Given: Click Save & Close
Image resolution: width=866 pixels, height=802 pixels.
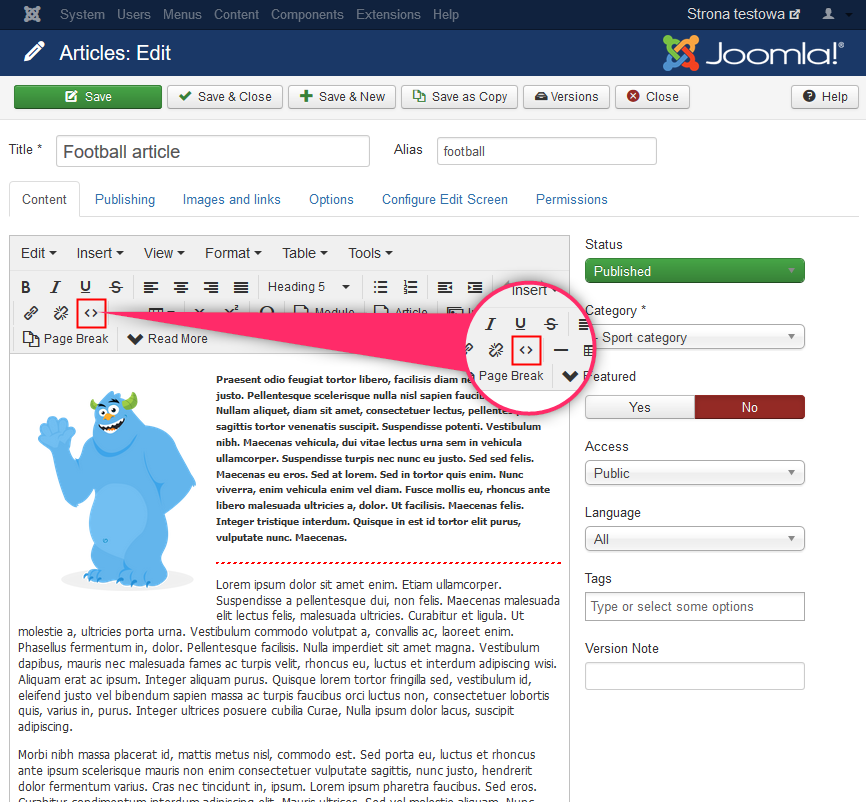Looking at the screenshot, I should pos(225,97).
